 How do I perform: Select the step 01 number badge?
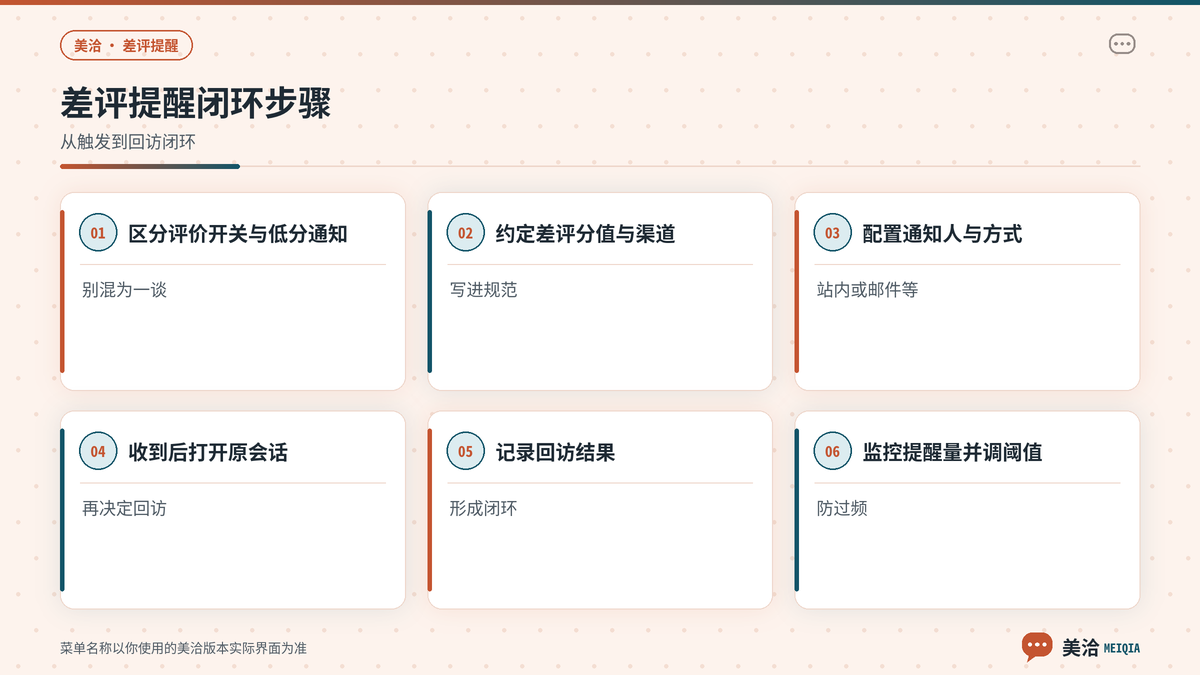click(x=98, y=233)
